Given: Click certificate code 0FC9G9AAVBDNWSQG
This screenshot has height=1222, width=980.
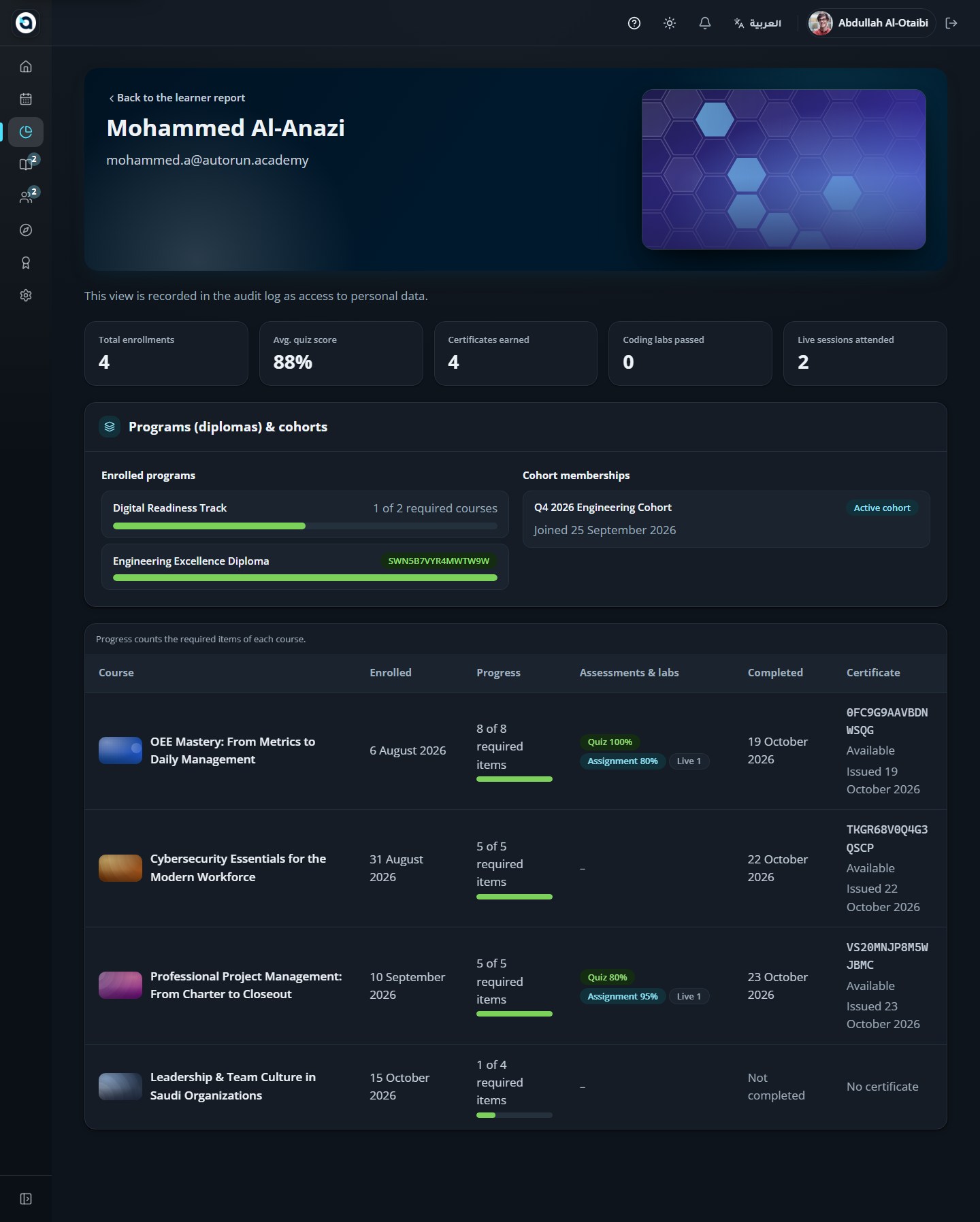Looking at the screenshot, I should [887, 721].
